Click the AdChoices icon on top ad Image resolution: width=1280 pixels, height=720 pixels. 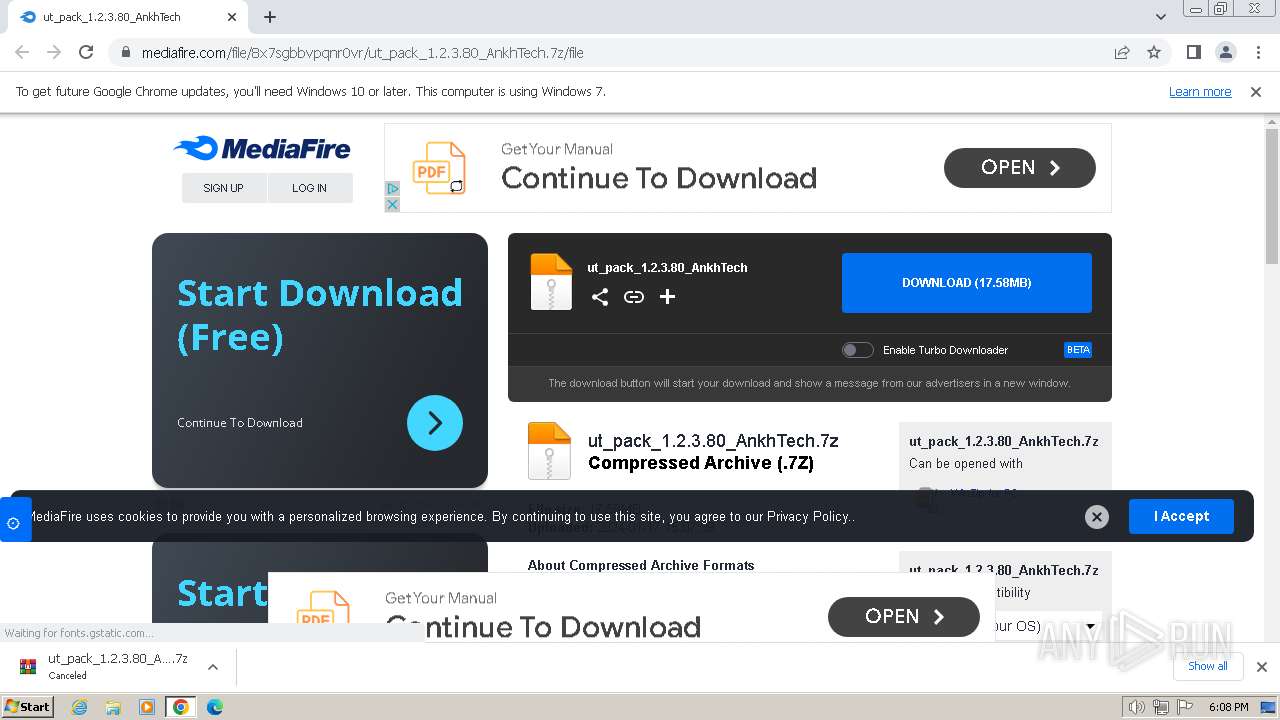pos(392,188)
